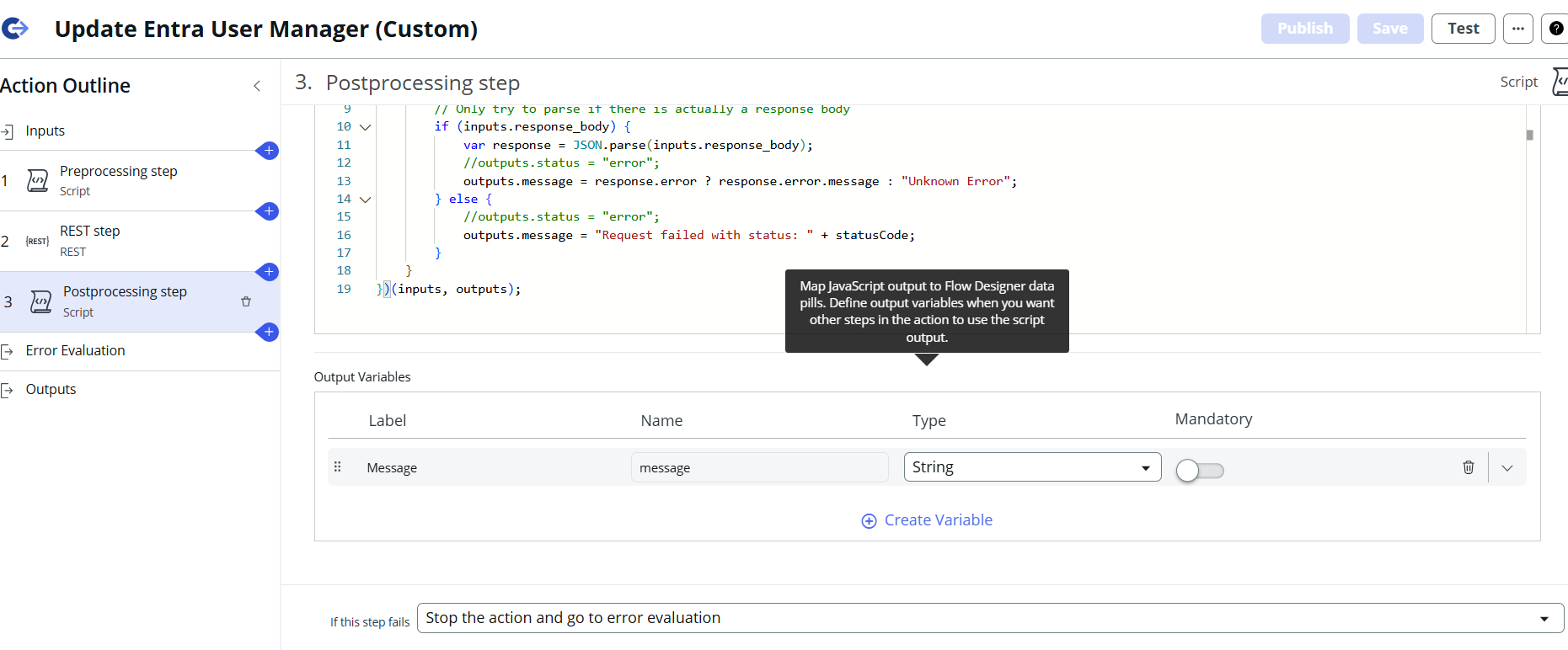Image resolution: width=1568 pixels, height=650 pixels.
Task: Delete the Message output variable row
Action: (x=1468, y=467)
